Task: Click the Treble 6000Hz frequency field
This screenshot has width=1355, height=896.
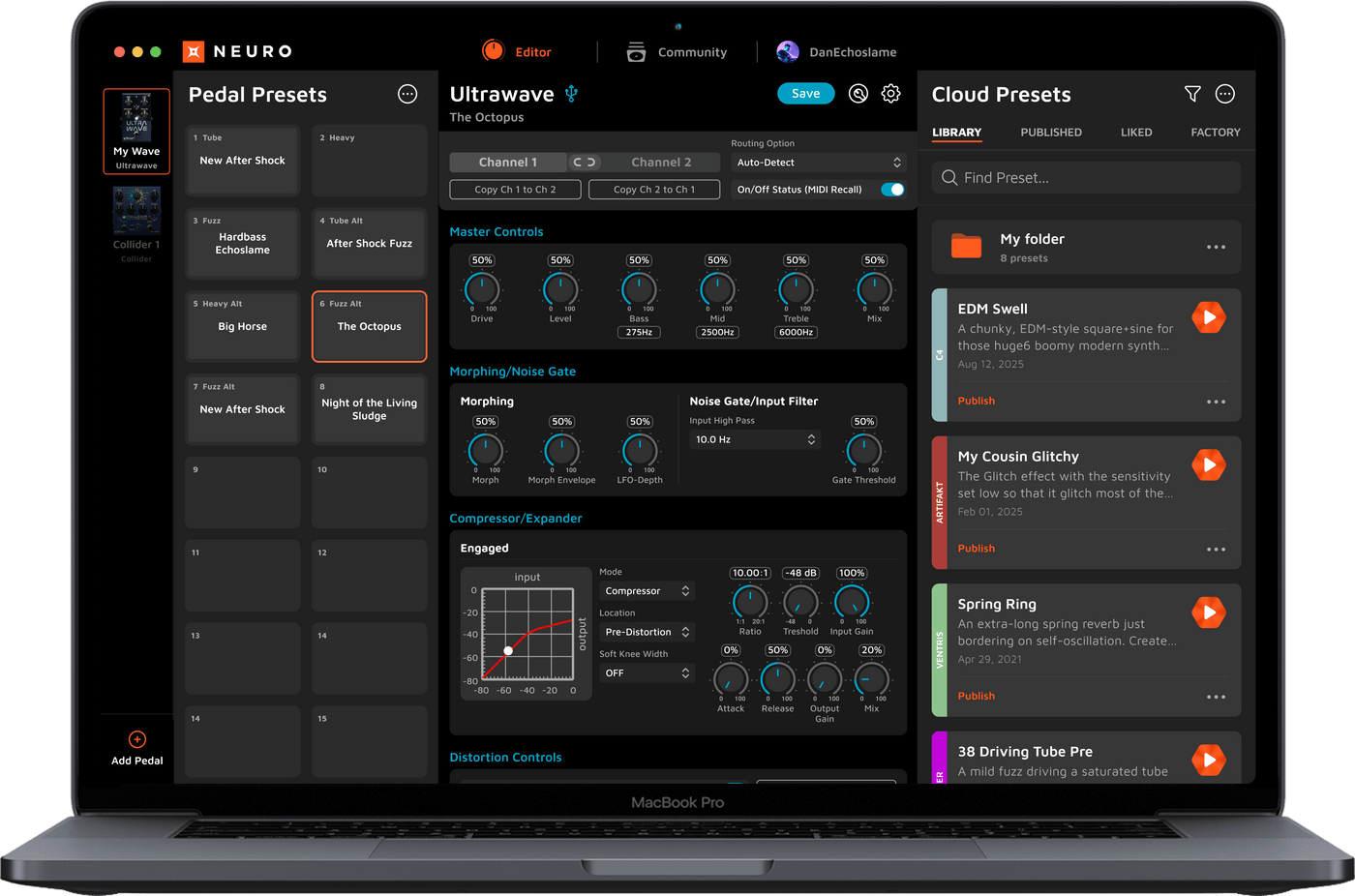Action: pyautogui.click(x=796, y=332)
